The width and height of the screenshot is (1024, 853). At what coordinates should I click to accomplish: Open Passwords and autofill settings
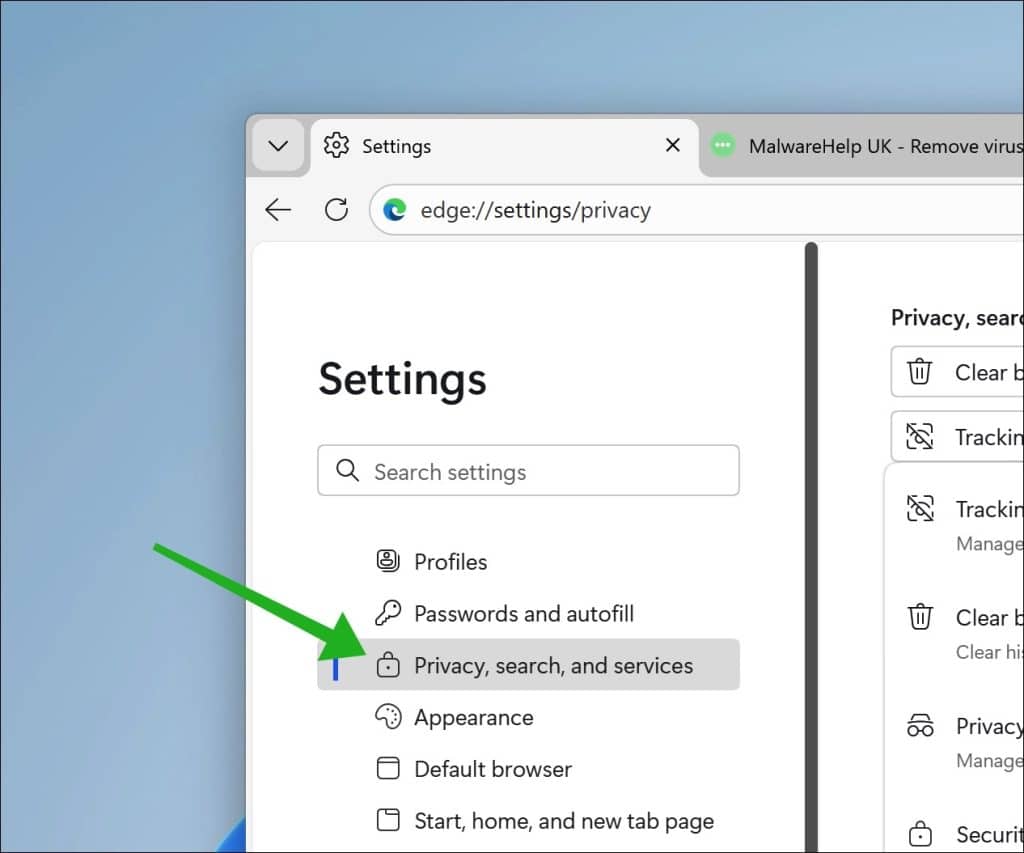(x=524, y=613)
